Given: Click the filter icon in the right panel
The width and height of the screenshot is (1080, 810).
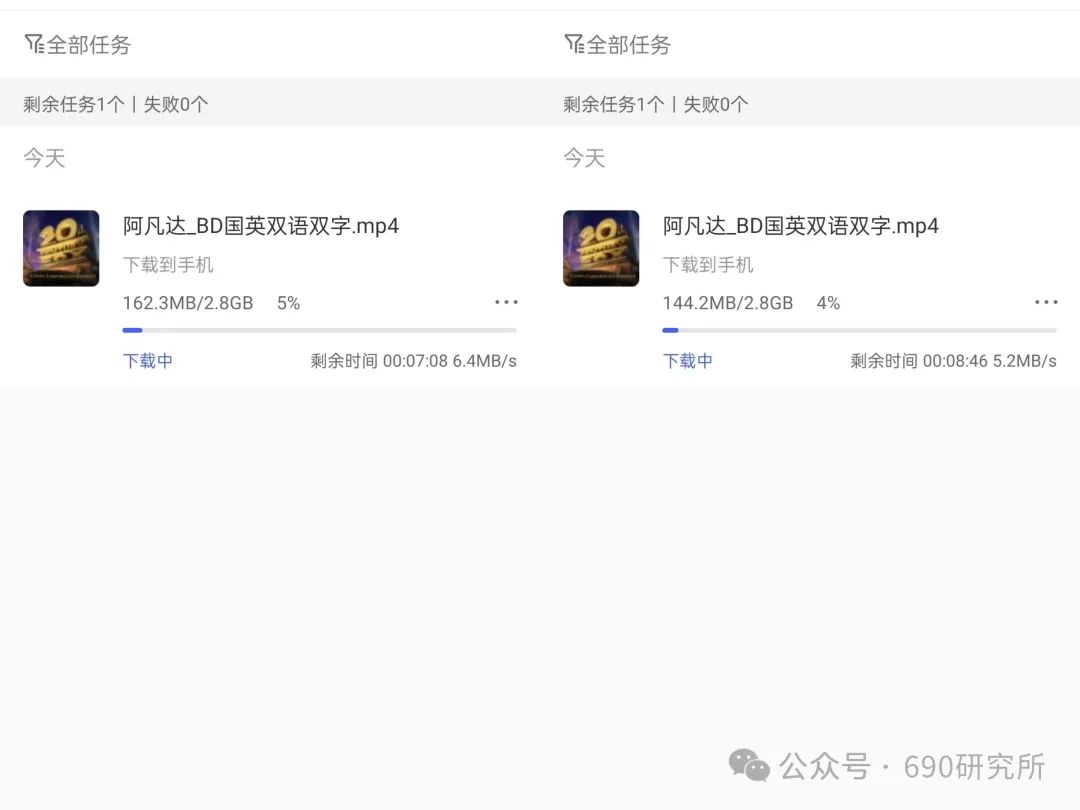Looking at the screenshot, I should tap(574, 44).
